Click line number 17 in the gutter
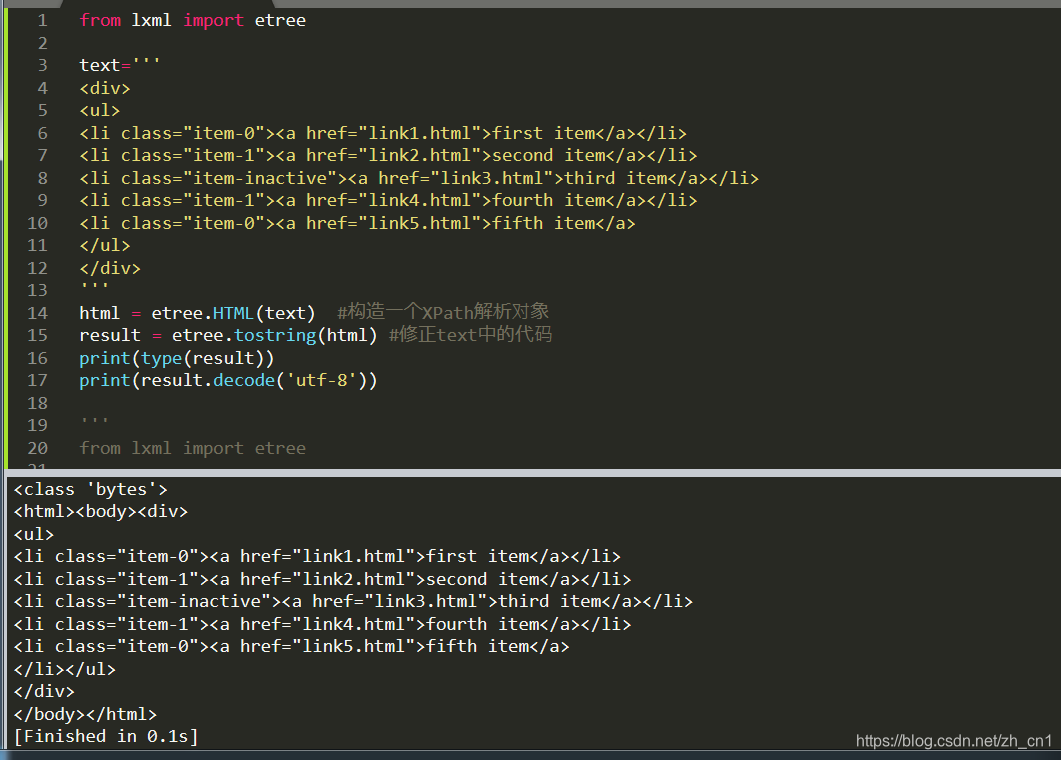Image resolution: width=1061 pixels, height=760 pixels. tap(38, 380)
